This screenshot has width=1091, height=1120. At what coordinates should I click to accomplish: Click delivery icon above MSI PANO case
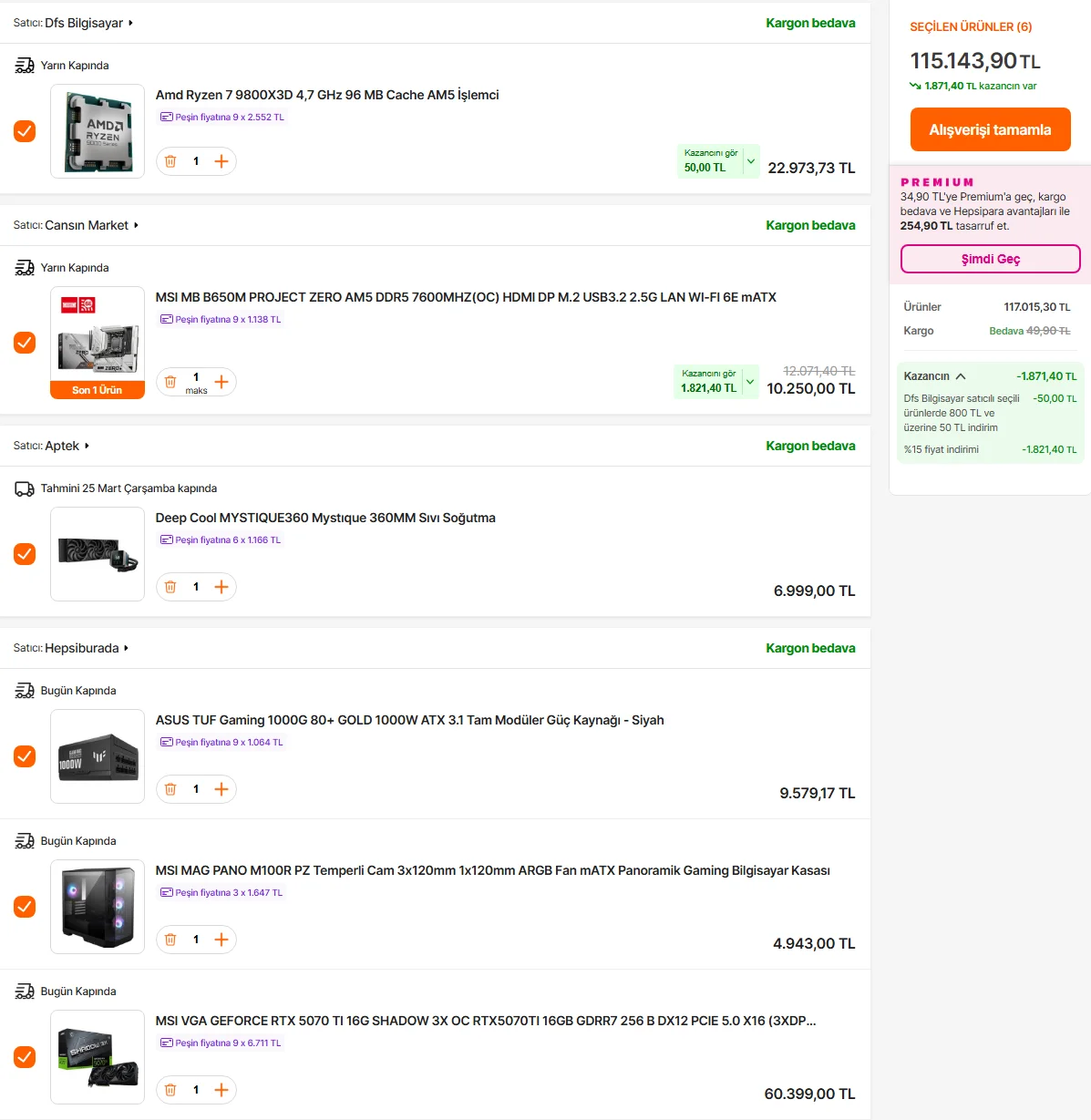pyautogui.click(x=25, y=841)
